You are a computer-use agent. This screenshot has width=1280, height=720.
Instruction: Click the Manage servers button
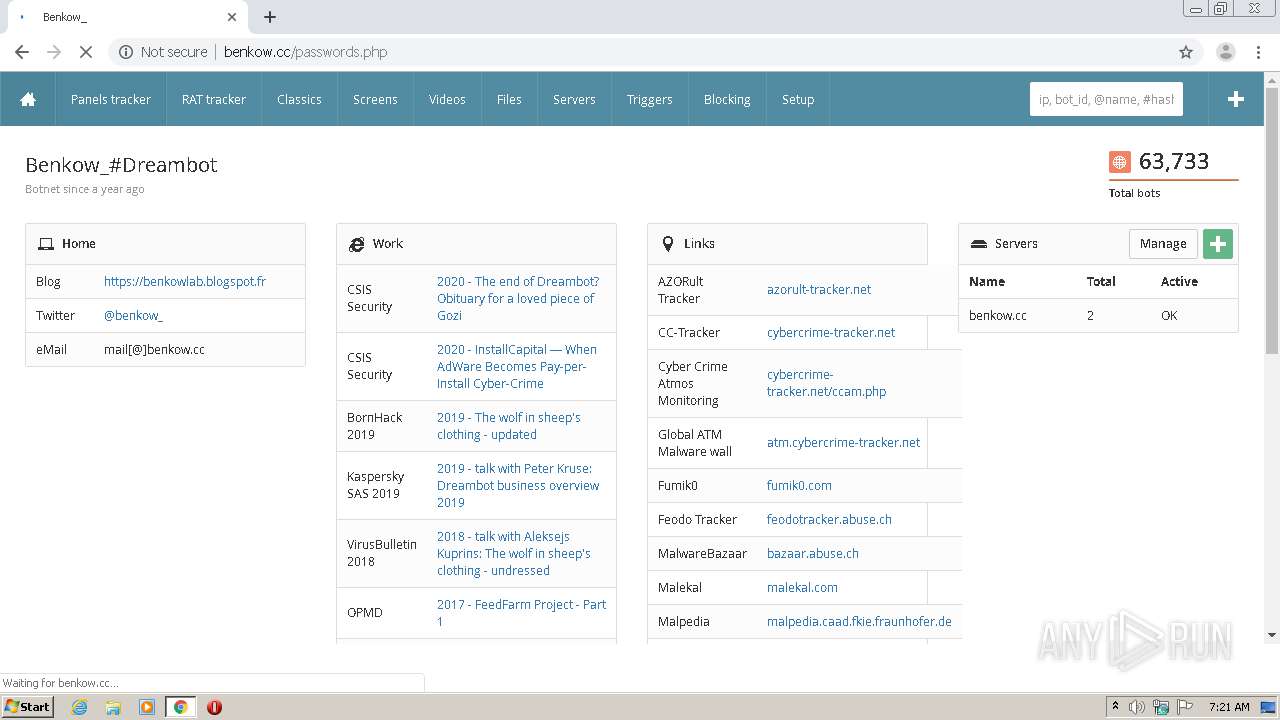click(x=1163, y=244)
